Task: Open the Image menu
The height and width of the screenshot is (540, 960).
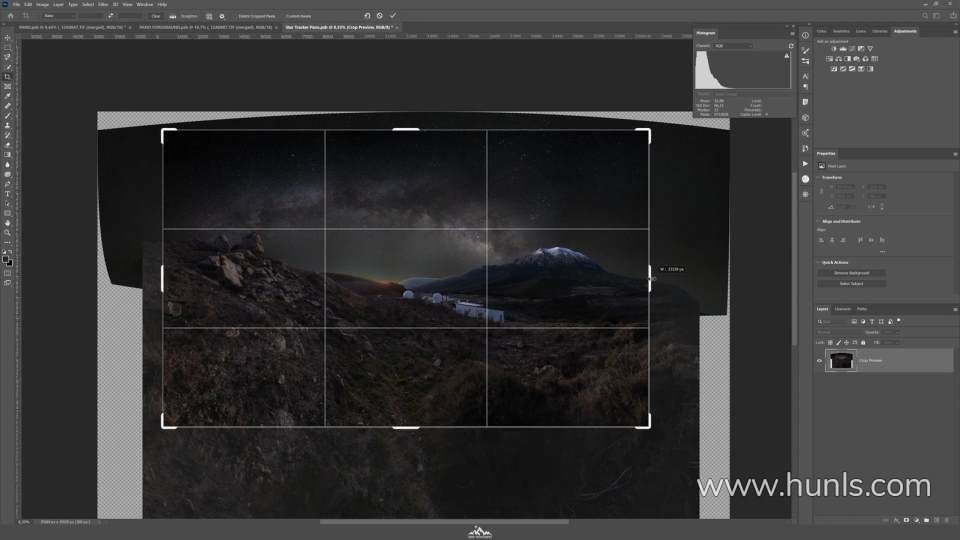Action: [42, 4]
